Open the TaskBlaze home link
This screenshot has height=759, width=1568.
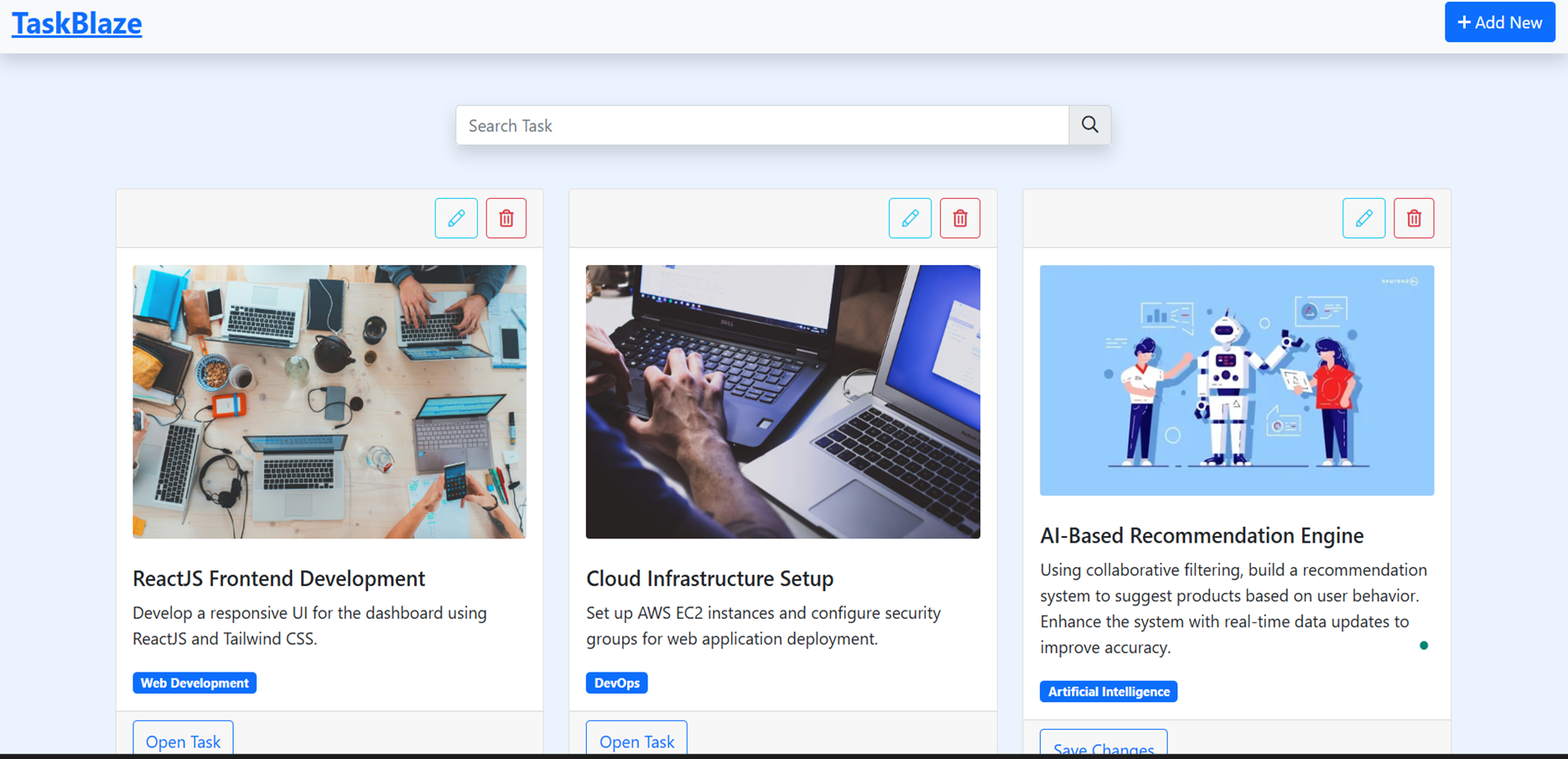pos(77,23)
